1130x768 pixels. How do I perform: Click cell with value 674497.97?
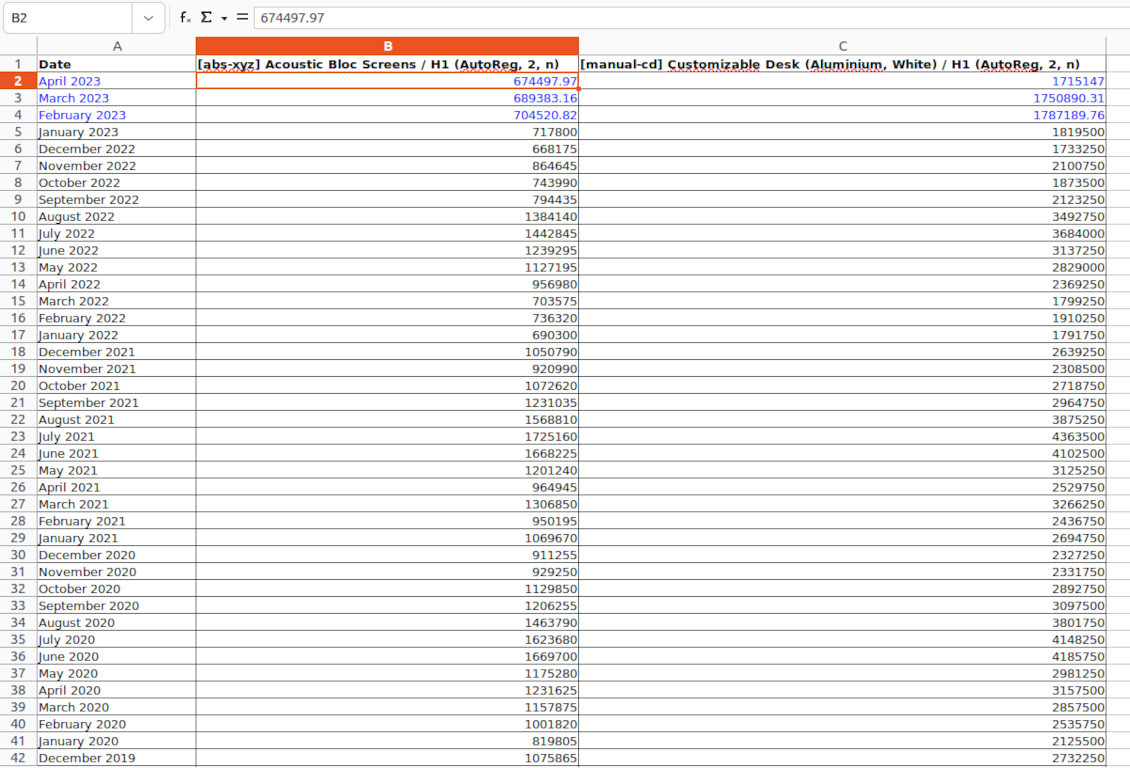tap(388, 81)
